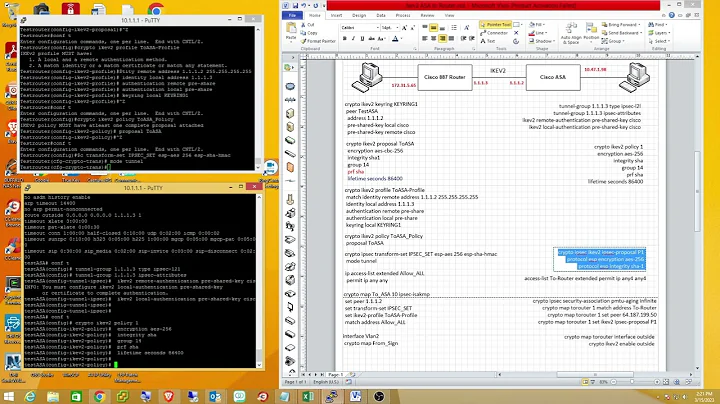Click English (U.S.) in Visio status bar
This screenshot has height=404, width=720.
tap(326, 382)
